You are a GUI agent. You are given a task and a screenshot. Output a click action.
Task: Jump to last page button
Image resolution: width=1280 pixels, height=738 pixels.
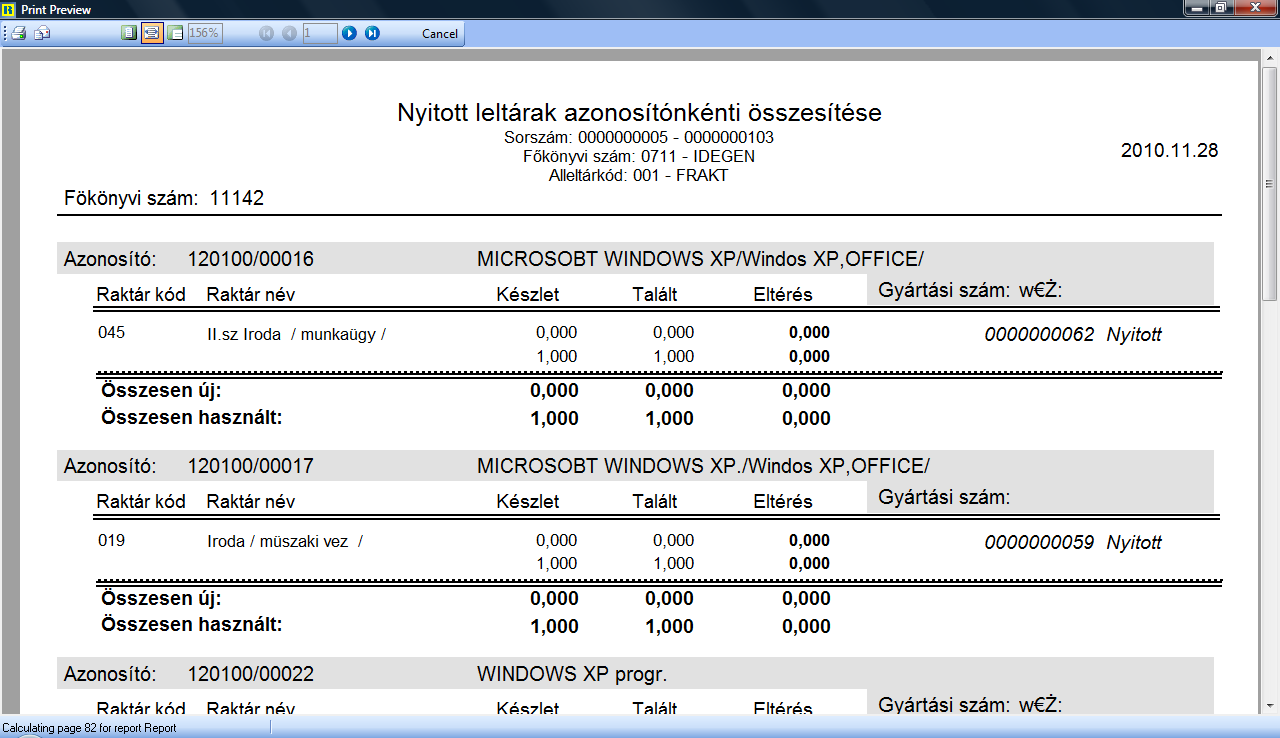372,33
